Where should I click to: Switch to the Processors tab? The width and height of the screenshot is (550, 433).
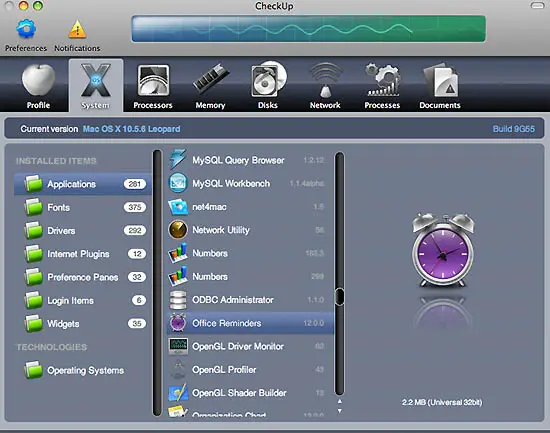coord(153,86)
